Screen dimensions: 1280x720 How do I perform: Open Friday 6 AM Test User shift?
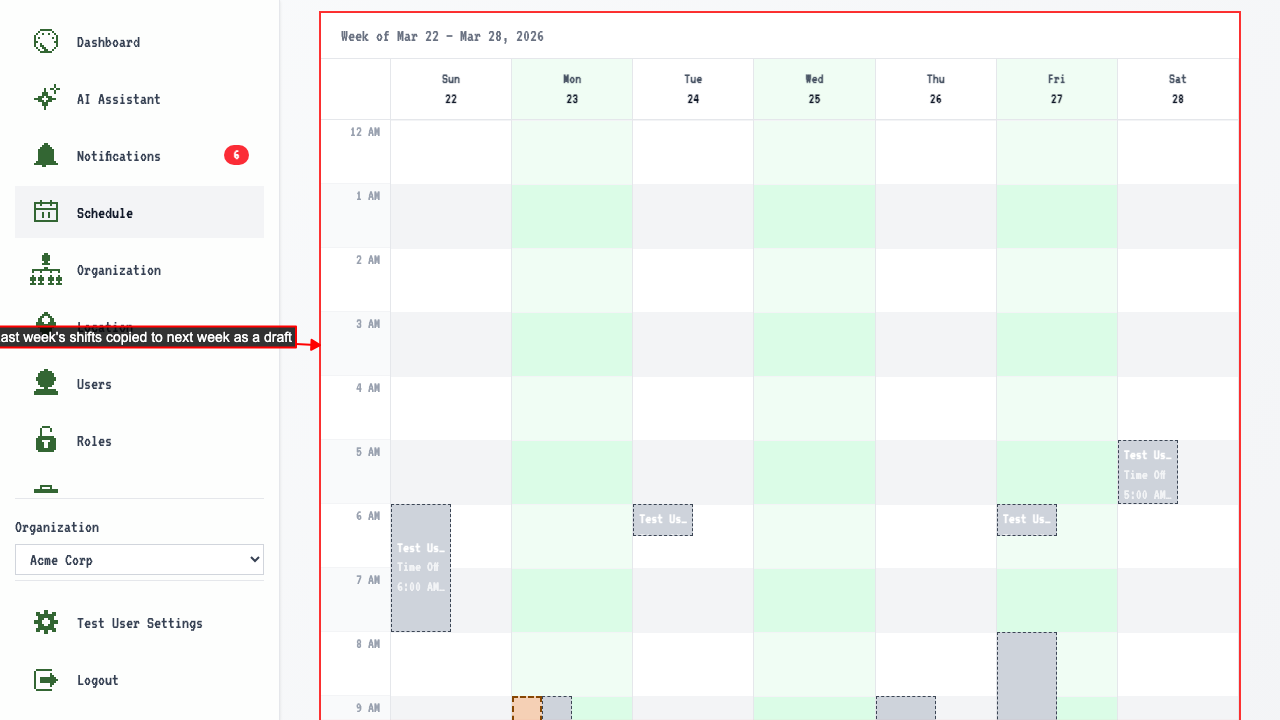tap(1027, 520)
